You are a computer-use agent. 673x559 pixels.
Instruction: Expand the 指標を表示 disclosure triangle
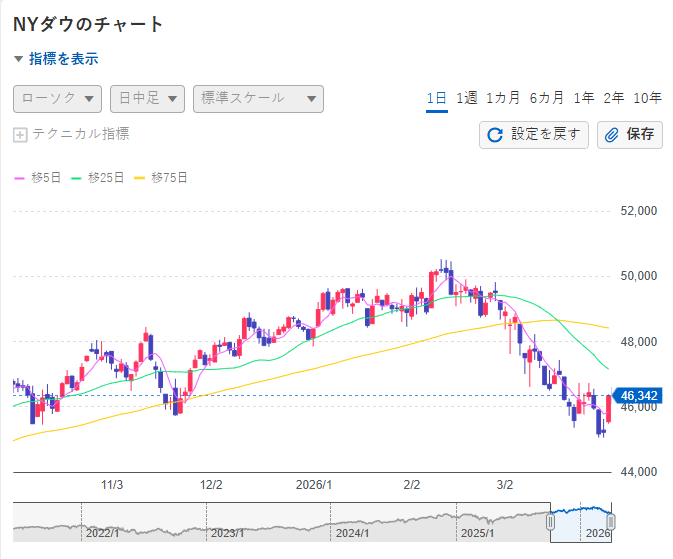[x=18, y=59]
